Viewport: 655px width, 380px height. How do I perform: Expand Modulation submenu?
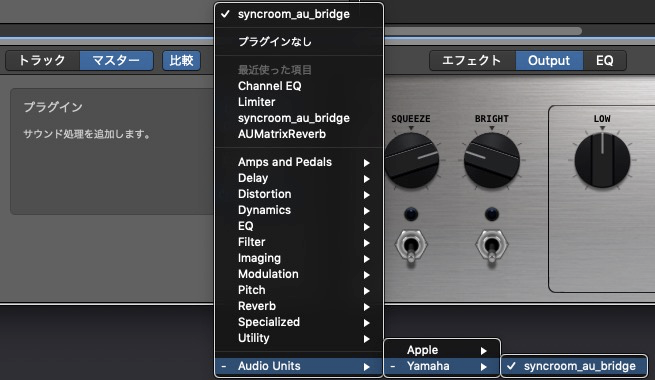pos(299,274)
